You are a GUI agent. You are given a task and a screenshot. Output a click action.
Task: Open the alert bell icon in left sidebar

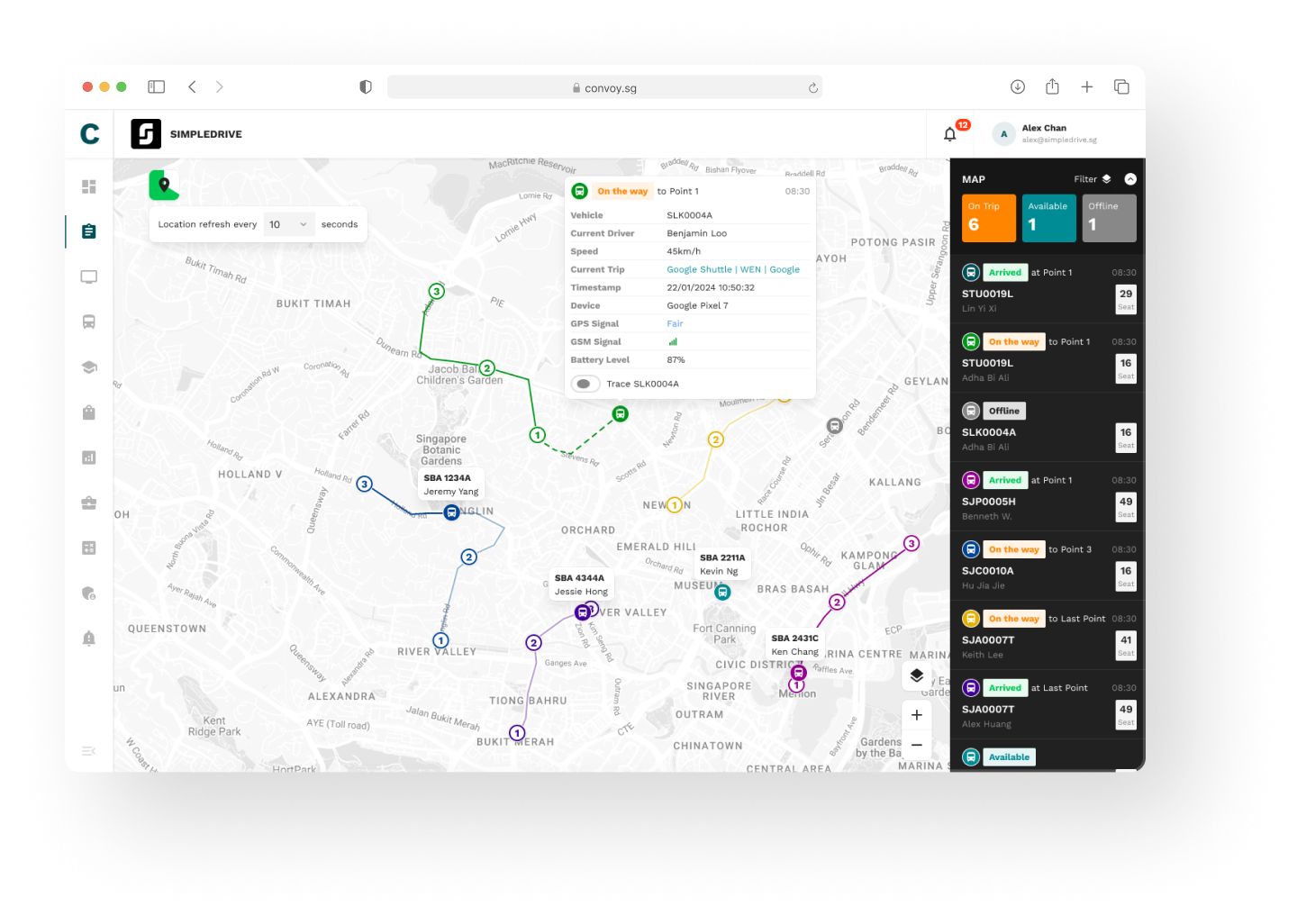[x=88, y=638]
